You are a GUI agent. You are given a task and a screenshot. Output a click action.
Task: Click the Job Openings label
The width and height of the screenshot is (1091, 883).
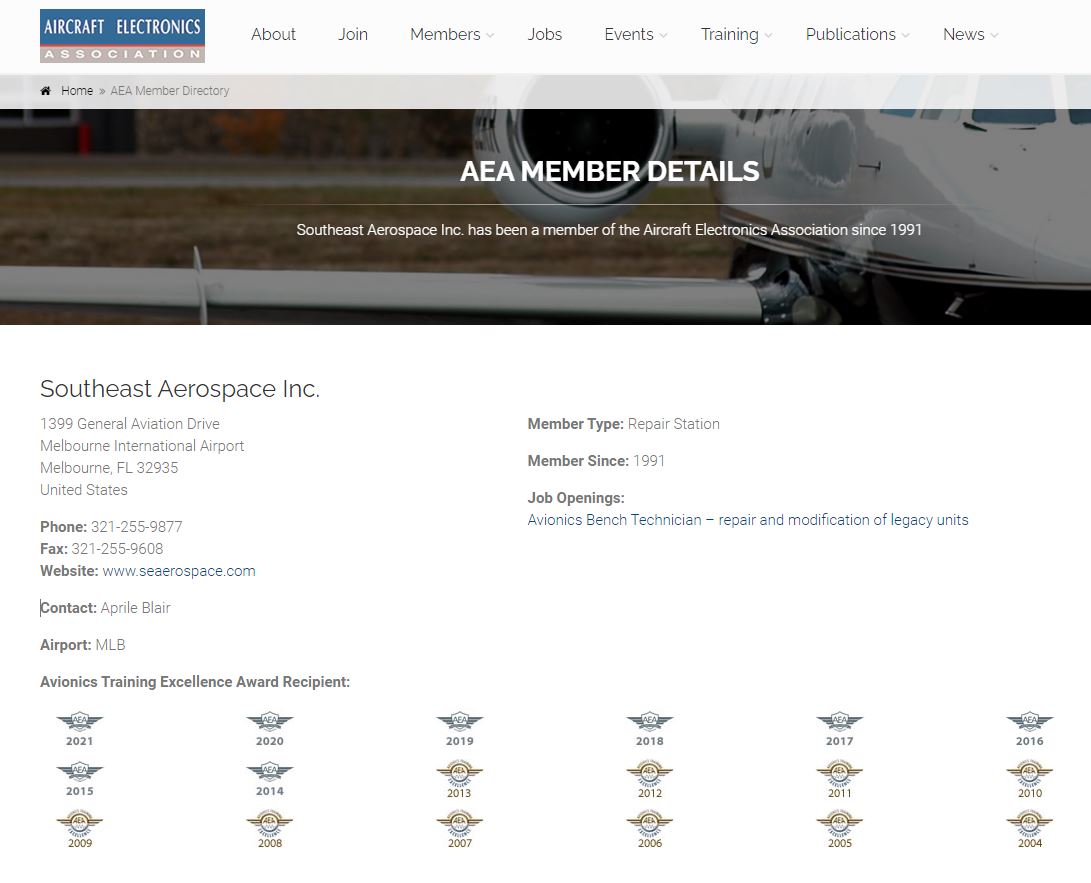[576, 498]
